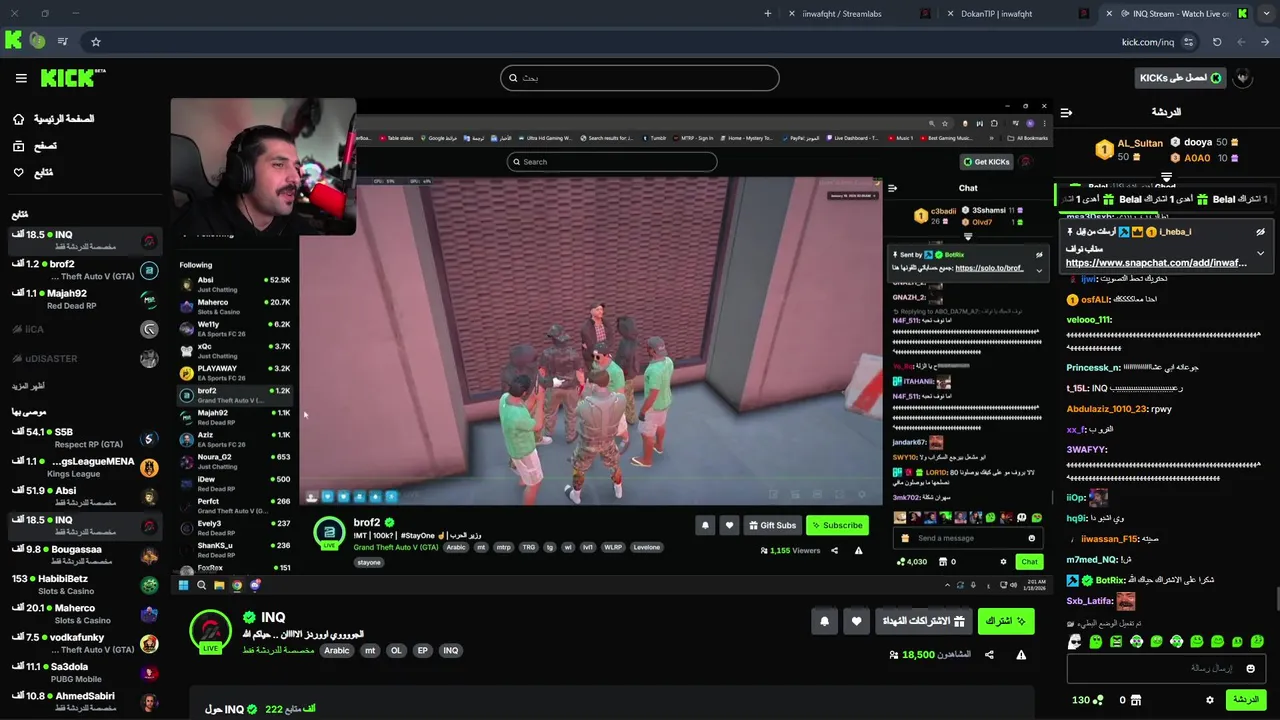Image resolution: width=1280 pixels, height=720 pixels.
Task: Open the emoji picker in chat input
Action: pyautogui.click(x=1250, y=668)
